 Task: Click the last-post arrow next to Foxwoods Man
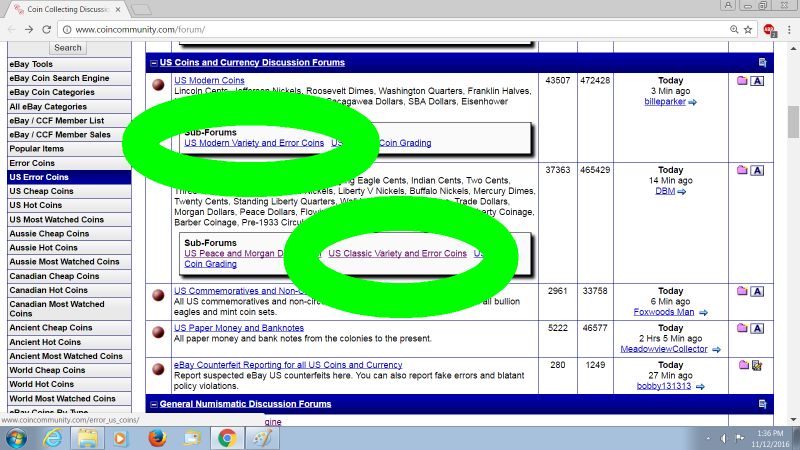pos(703,312)
